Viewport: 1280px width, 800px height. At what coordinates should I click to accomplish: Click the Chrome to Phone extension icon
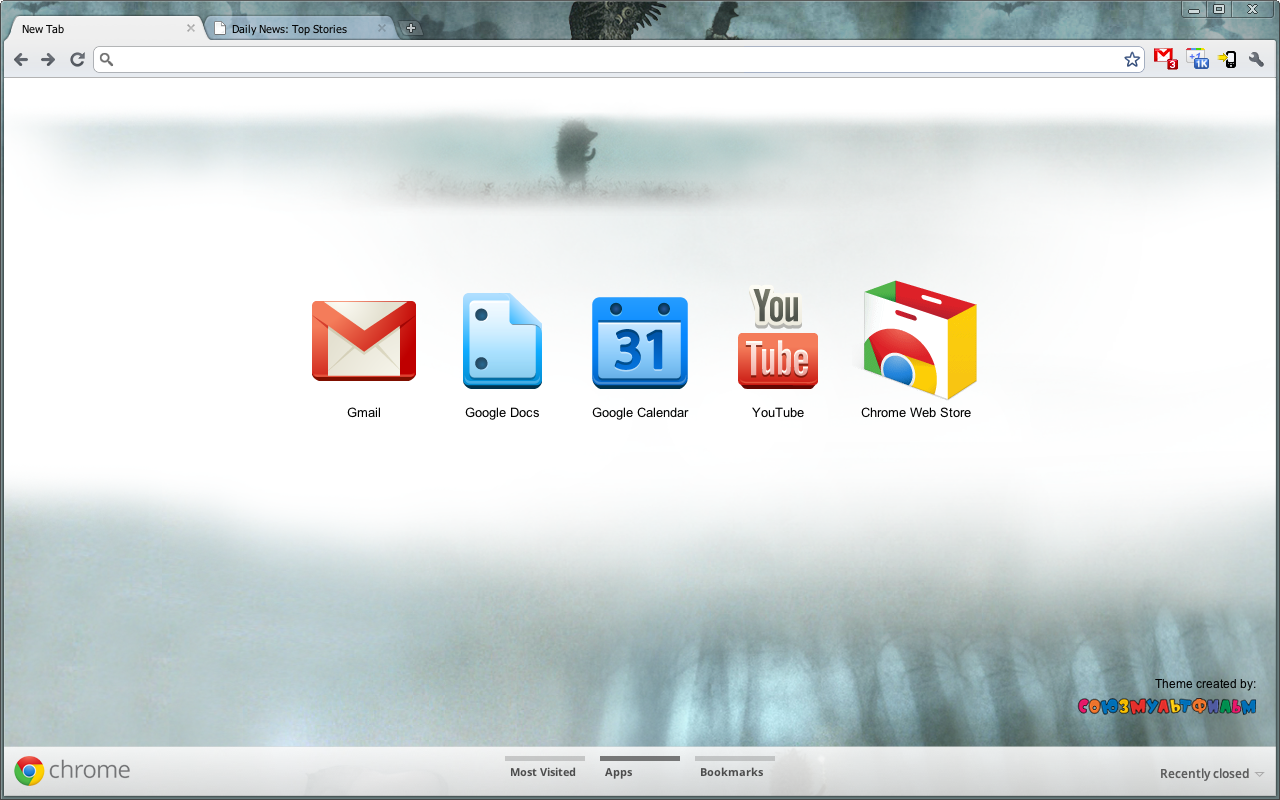click(x=1228, y=59)
